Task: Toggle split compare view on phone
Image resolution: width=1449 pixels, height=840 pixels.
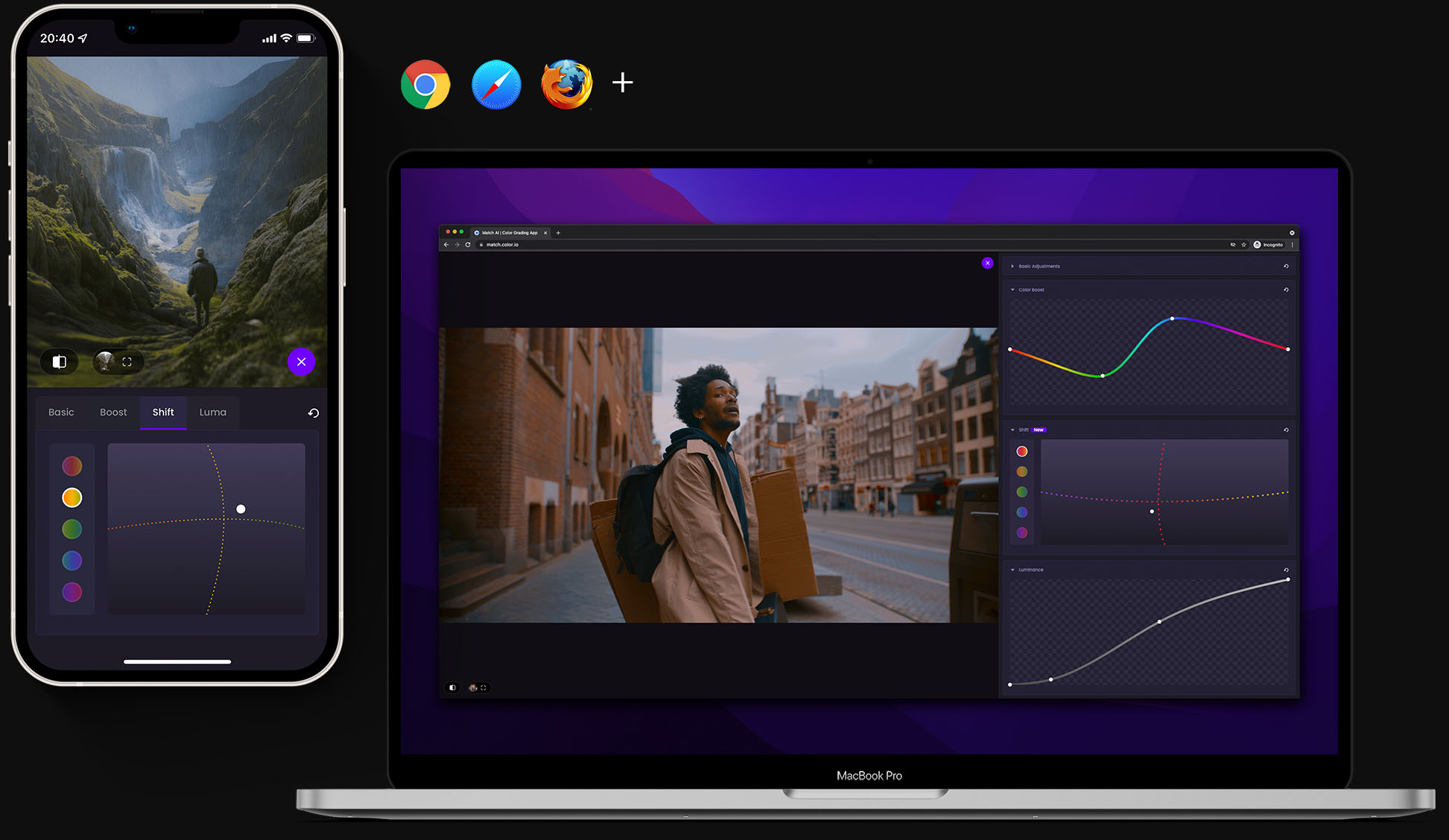Action: [60, 362]
